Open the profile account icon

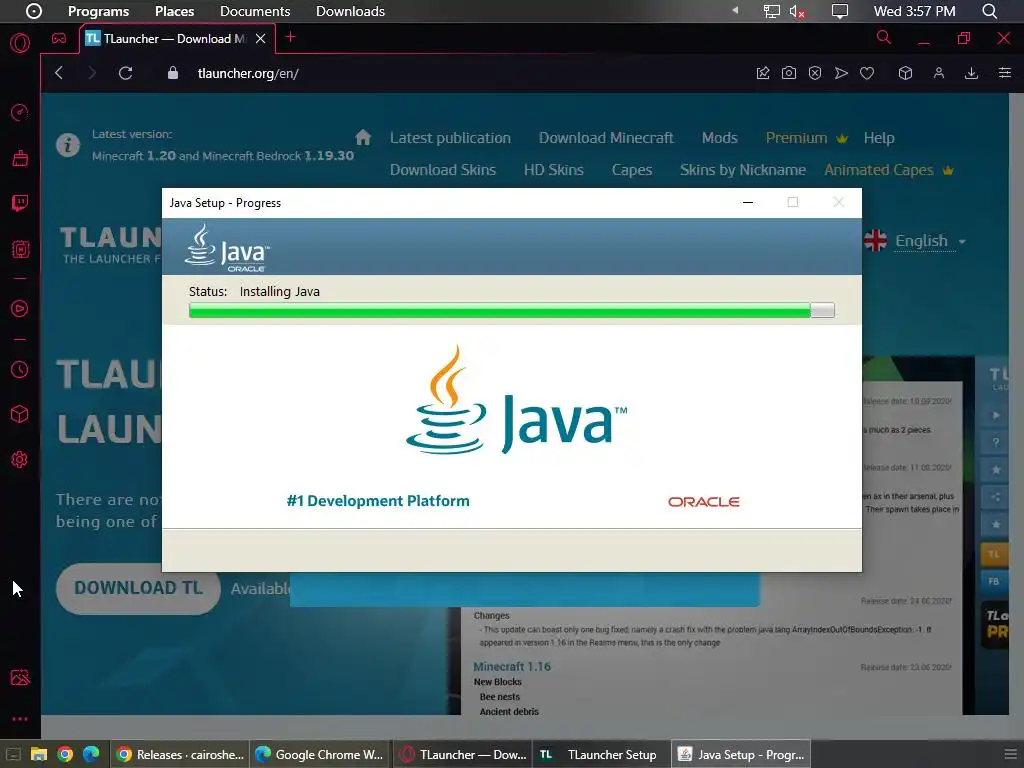[x=938, y=73]
